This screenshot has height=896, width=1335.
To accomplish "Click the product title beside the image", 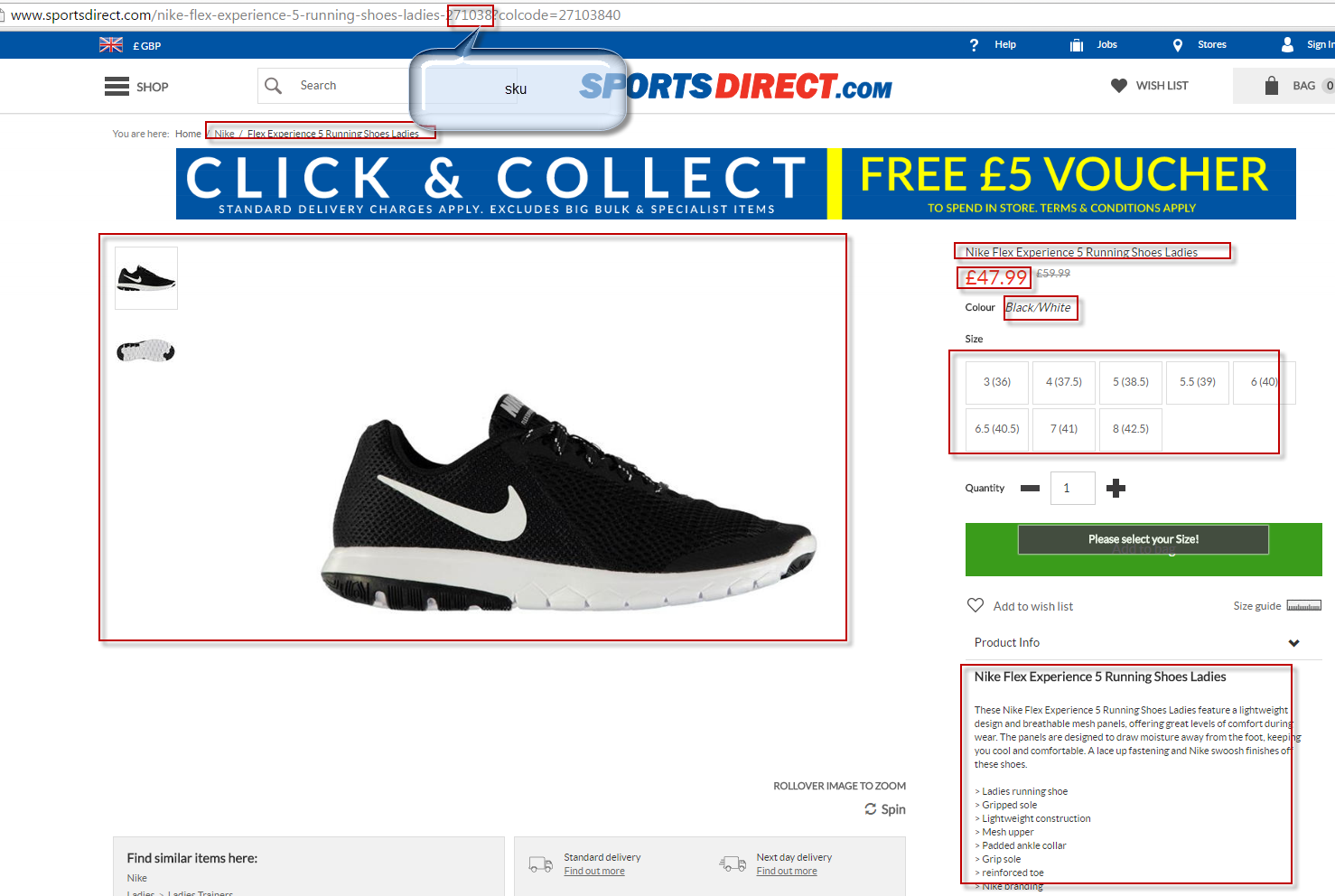I will coord(1081,253).
